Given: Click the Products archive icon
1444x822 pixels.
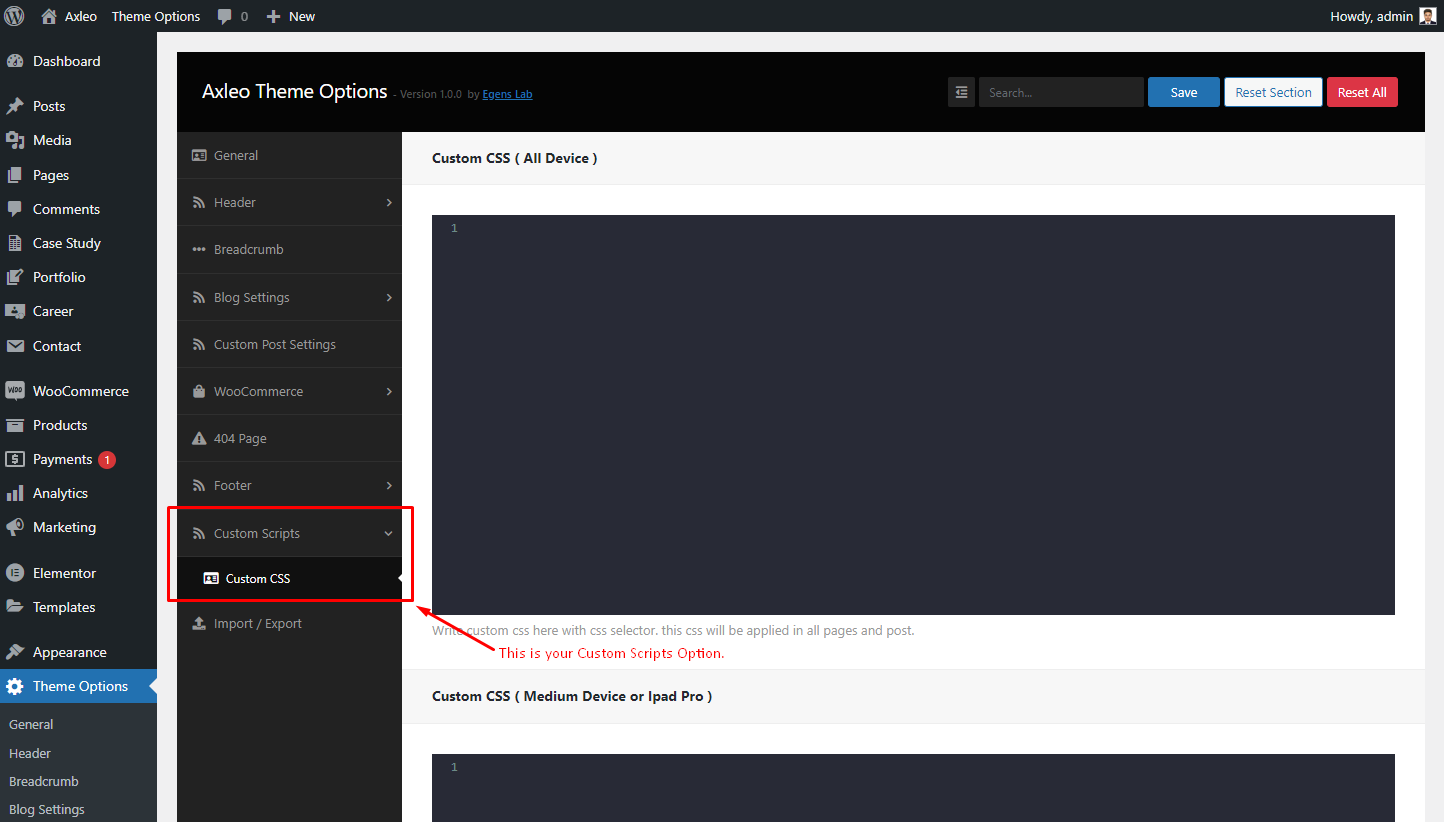Looking at the screenshot, I should (15, 425).
